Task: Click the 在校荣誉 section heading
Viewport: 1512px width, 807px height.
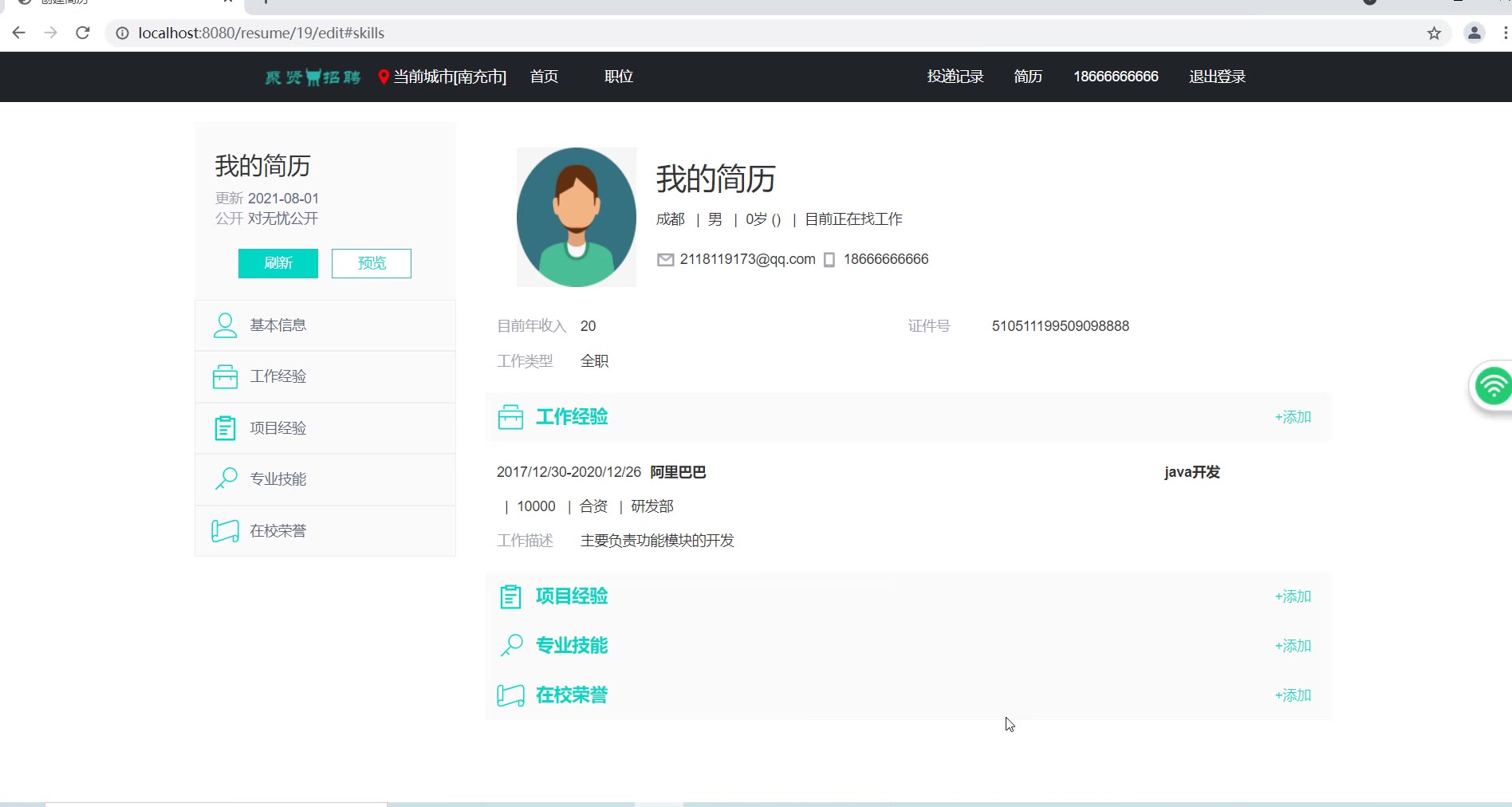Action: coord(572,695)
